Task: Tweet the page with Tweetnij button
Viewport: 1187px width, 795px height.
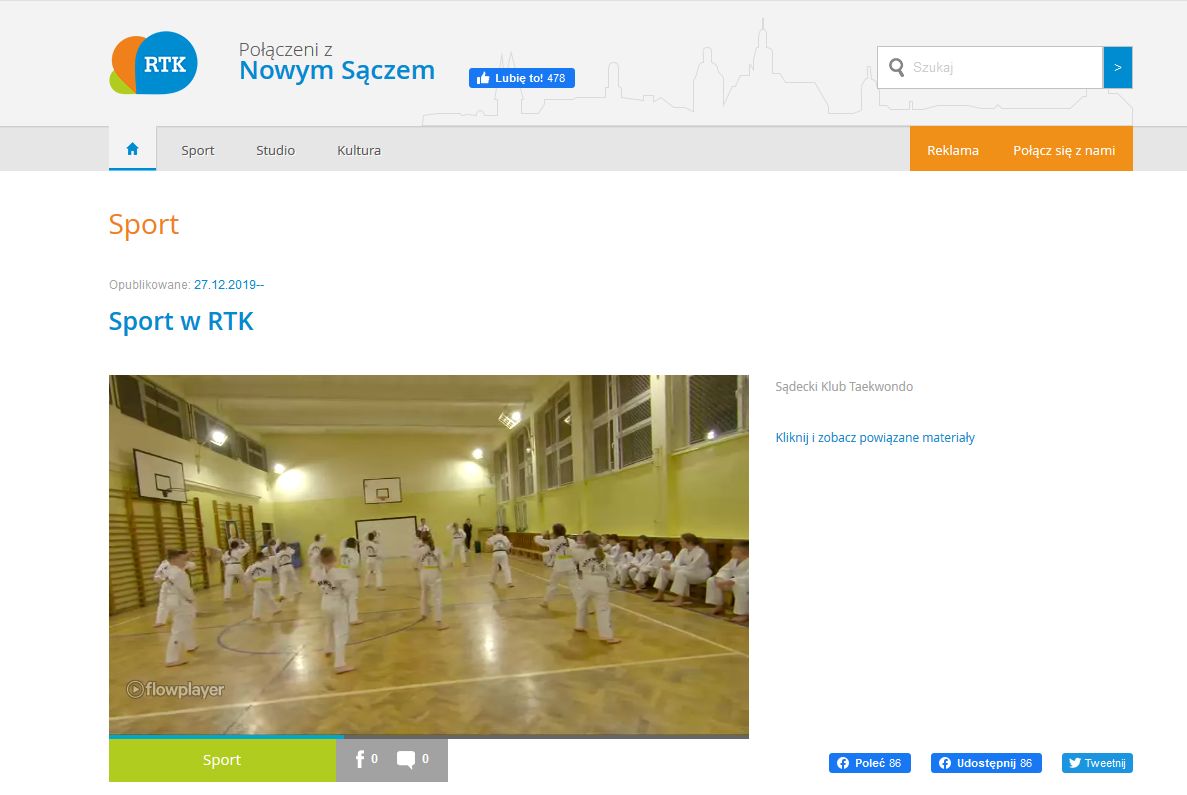Action: click(1096, 763)
